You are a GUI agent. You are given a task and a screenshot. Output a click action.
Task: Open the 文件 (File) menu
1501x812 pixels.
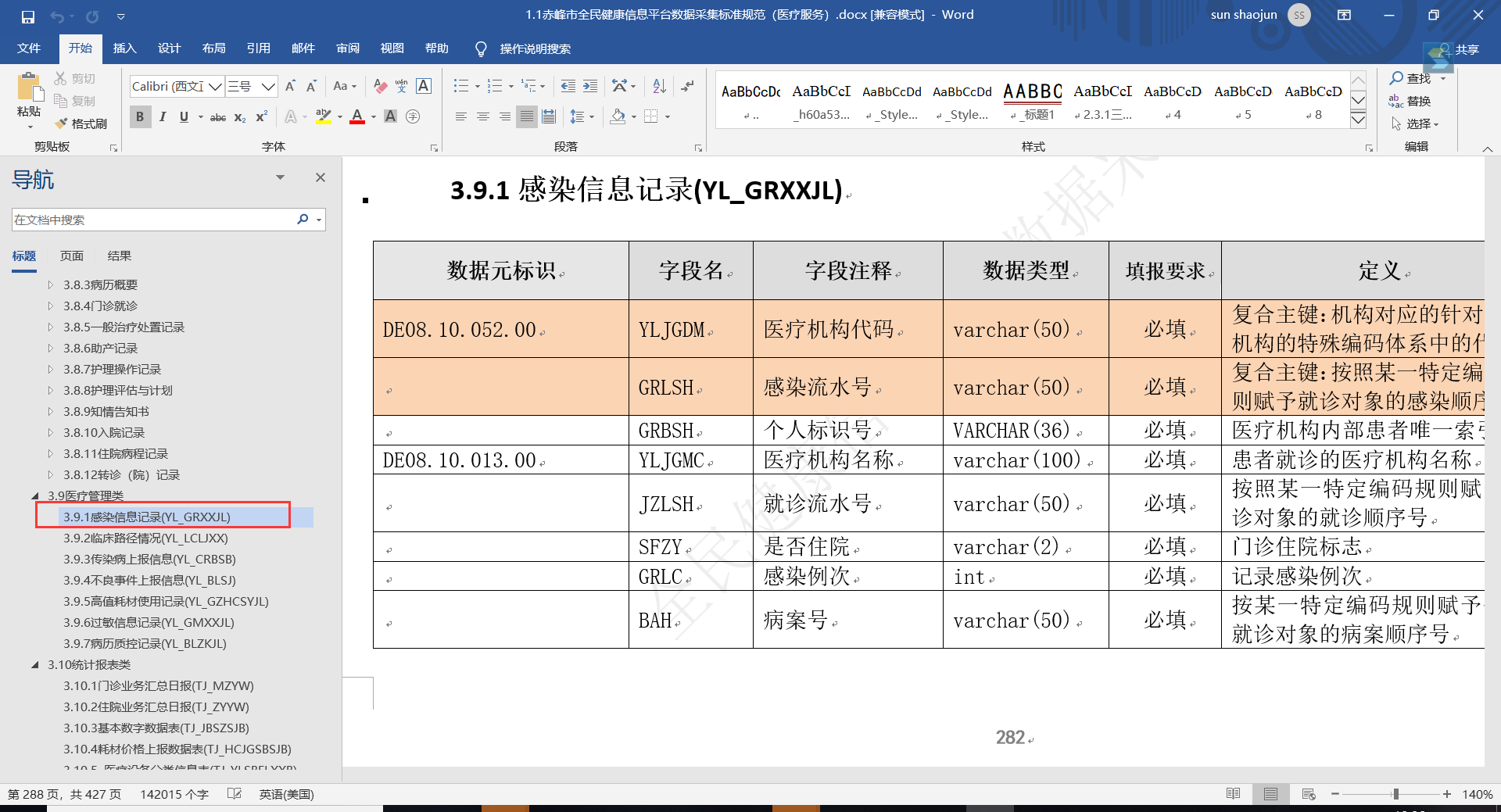(x=29, y=48)
